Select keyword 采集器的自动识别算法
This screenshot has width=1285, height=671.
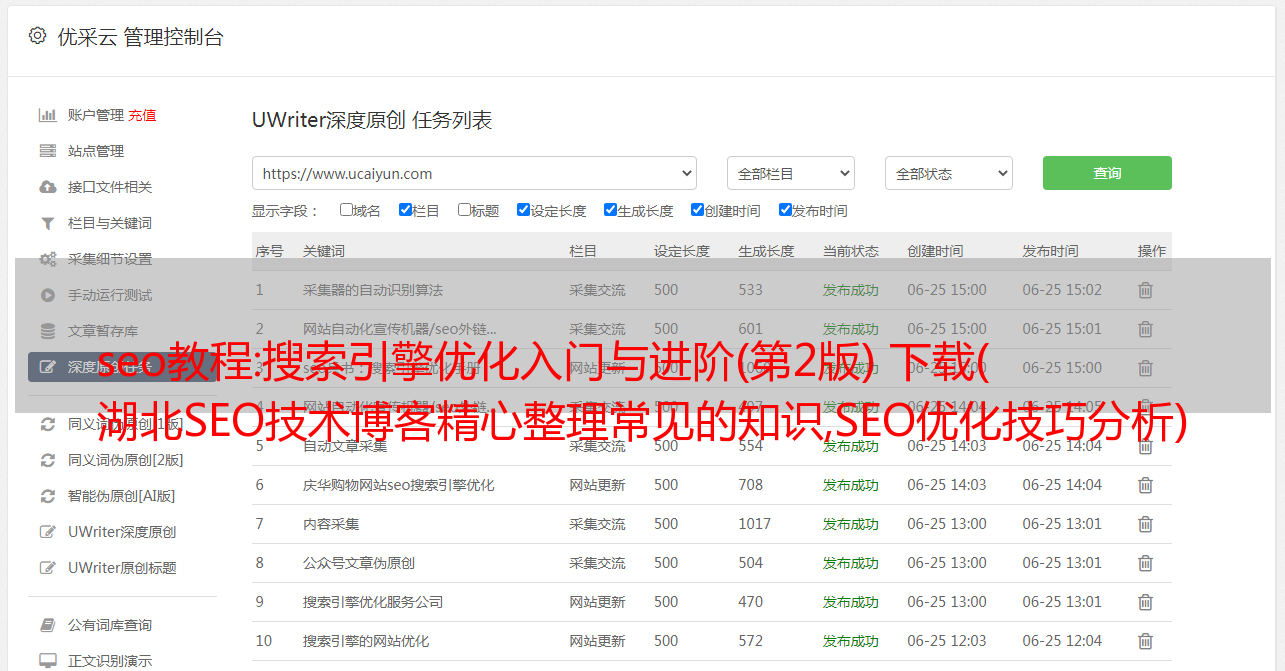(x=373, y=290)
